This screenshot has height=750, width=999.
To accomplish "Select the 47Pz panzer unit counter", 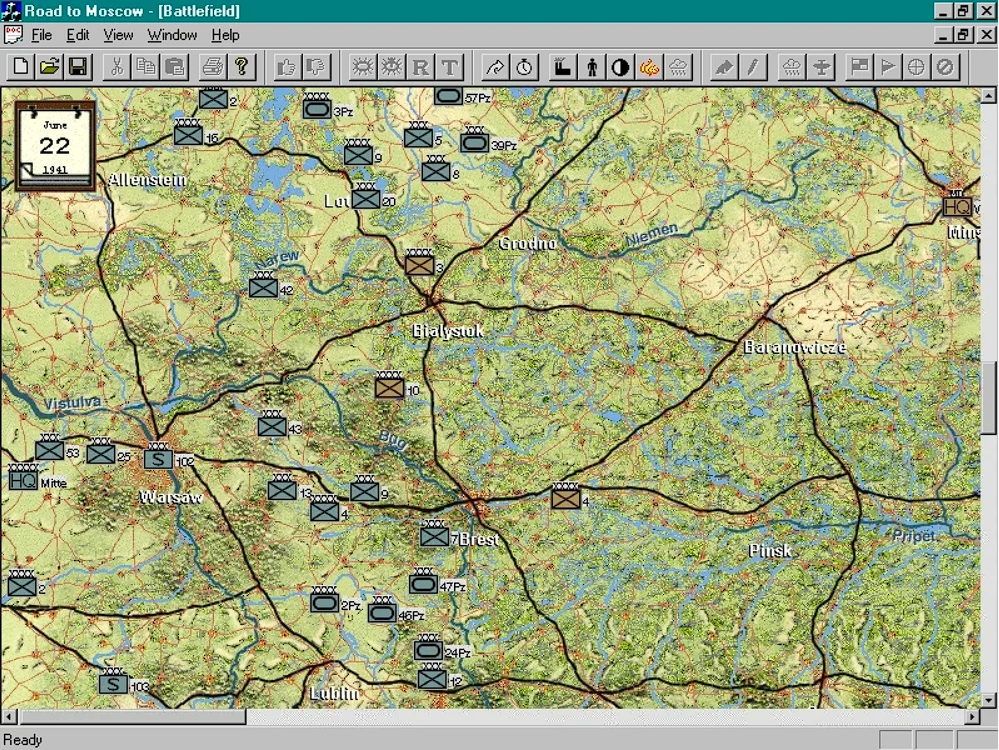I will [423, 581].
